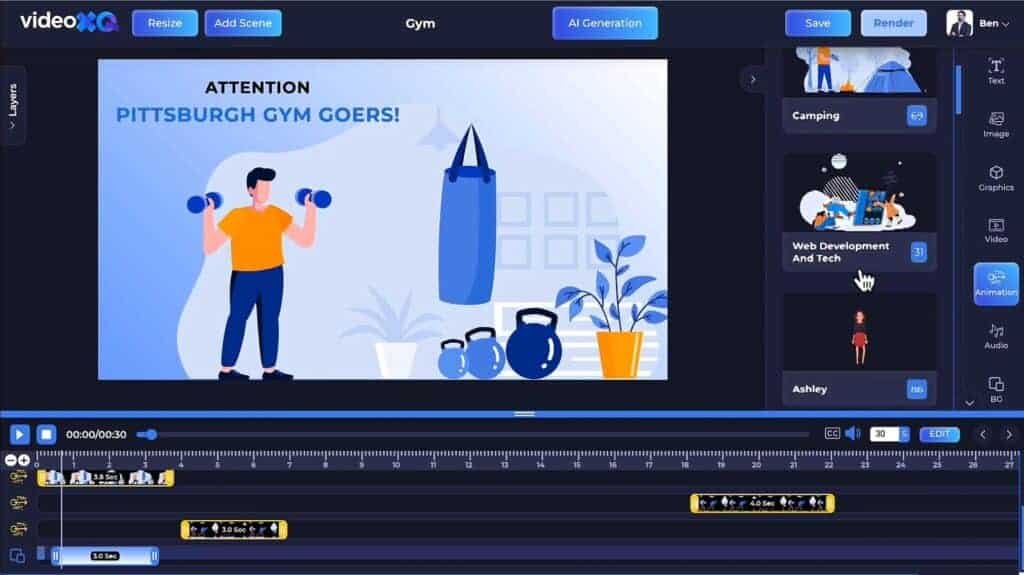The height and width of the screenshot is (575, 1024).
Task: Toggle closed captions CC icon
Action: [831, 433]
